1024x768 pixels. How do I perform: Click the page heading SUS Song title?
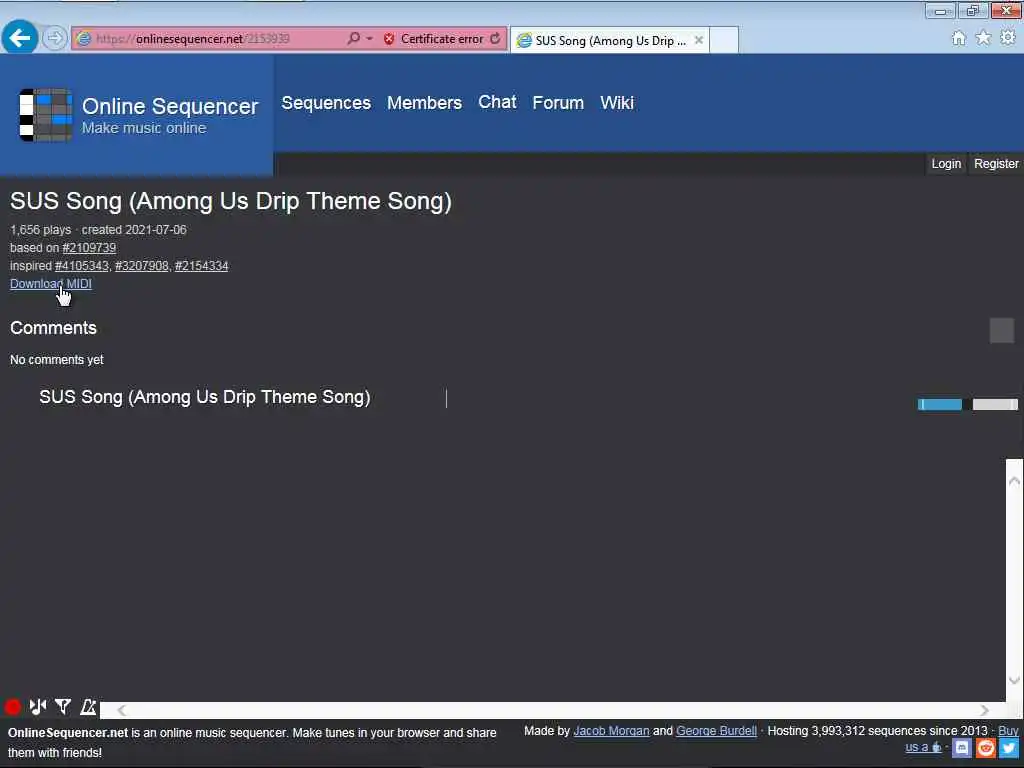click(x=231, y=201)
